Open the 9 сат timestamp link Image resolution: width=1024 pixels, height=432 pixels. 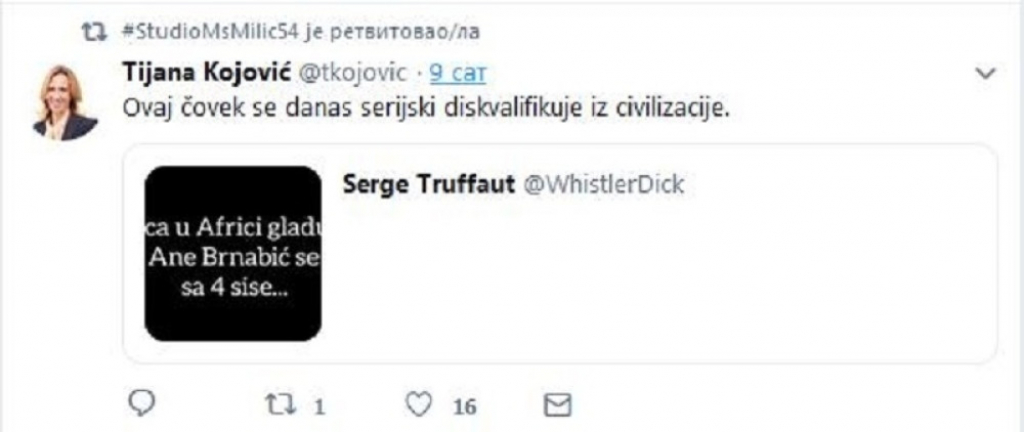coord(458,74)
